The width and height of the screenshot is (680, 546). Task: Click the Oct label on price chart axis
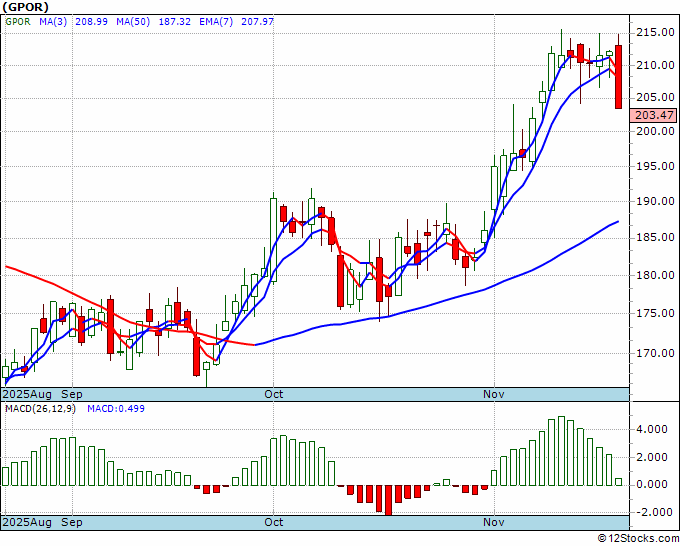tap(274, 394)
